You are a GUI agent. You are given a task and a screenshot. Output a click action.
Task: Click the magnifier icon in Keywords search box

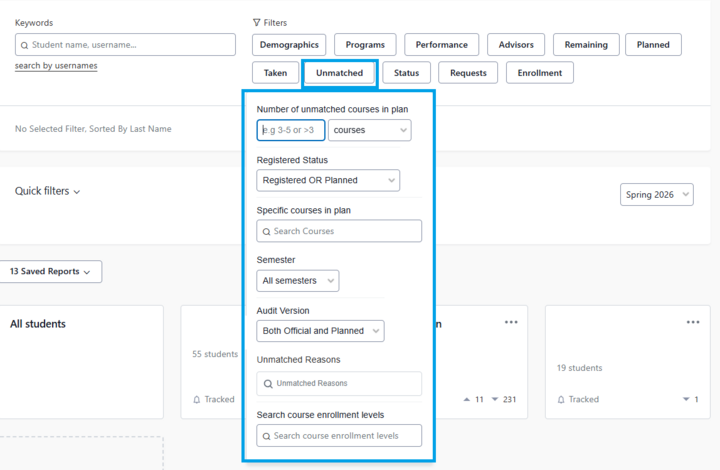click(24, 45)
